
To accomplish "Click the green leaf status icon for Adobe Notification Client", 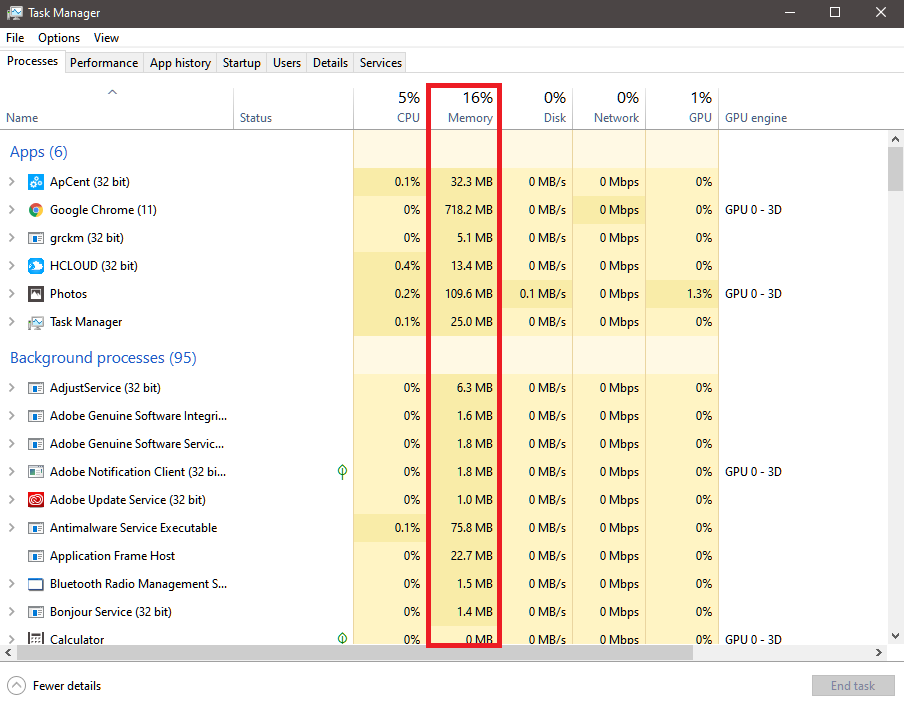I will pyautogui.click(x=342, y=472).
